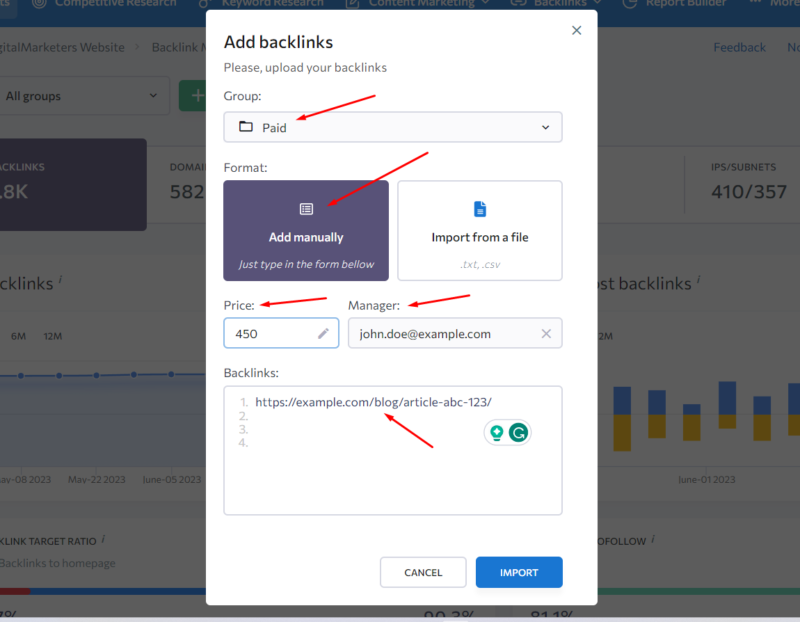Click the DOMAINS count 582
This screenshot has width=800, height=622.
(x=188, y=192)
